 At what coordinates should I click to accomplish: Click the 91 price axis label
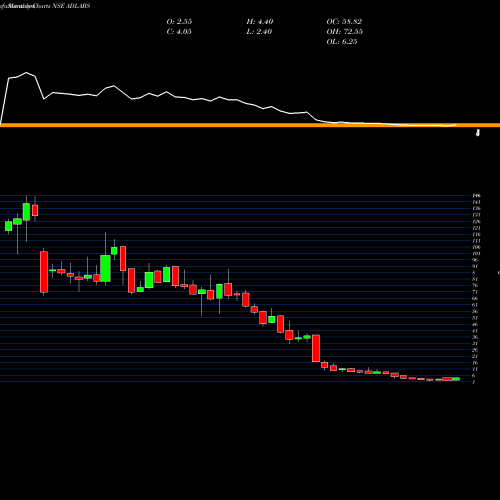click(x=475, y=266)
